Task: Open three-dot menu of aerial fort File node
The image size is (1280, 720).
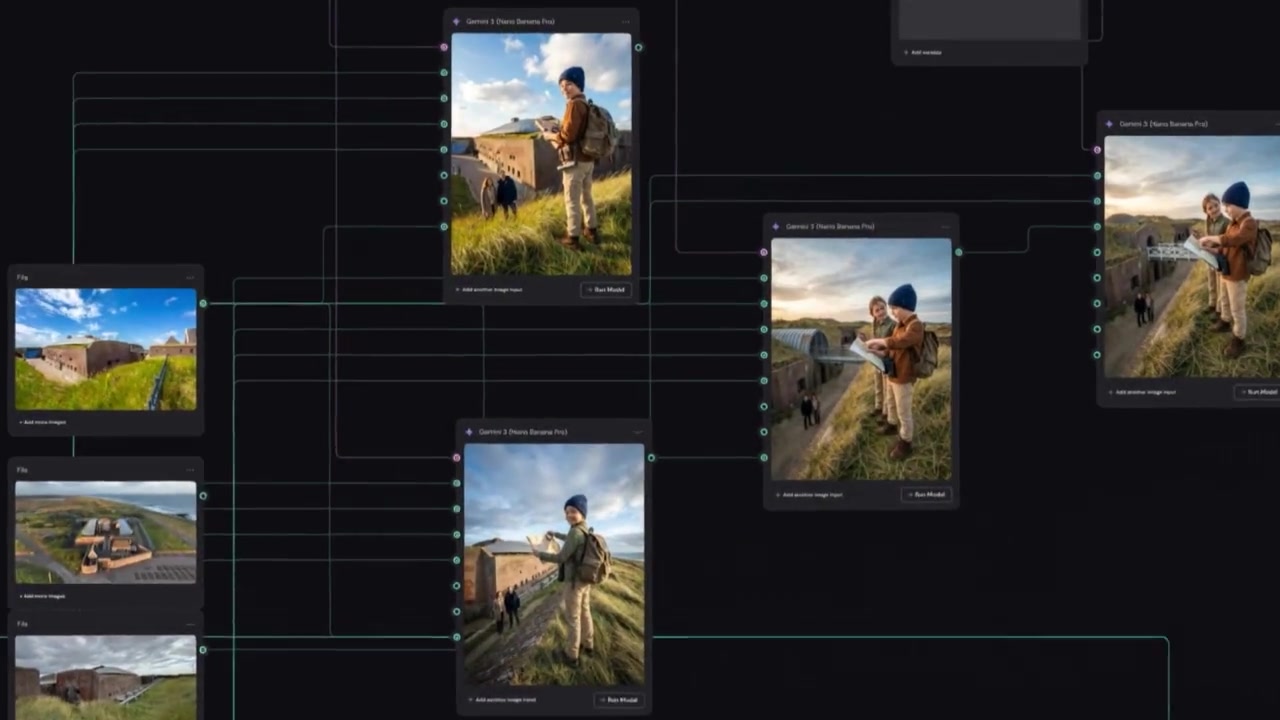Action: point(190,470)
